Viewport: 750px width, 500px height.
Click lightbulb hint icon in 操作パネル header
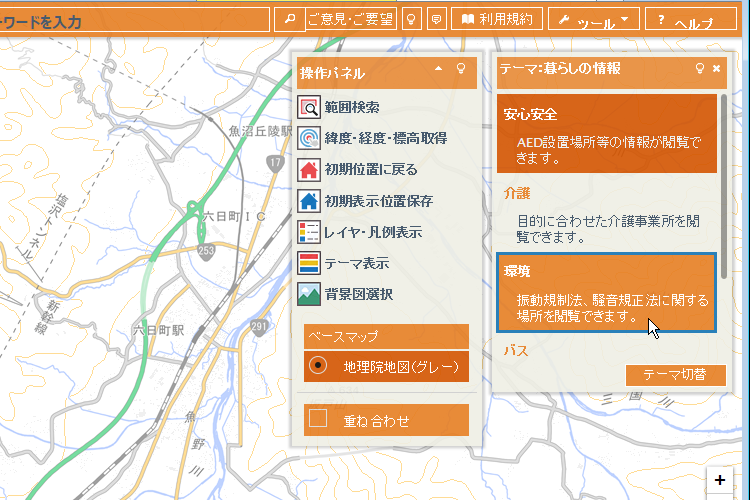pos(461,68)
